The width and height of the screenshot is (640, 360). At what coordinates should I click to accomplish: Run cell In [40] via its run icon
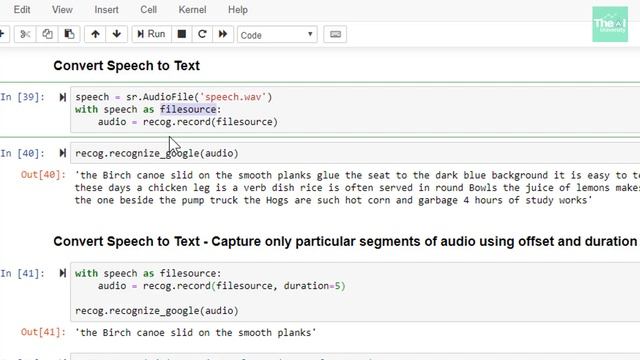62,153
